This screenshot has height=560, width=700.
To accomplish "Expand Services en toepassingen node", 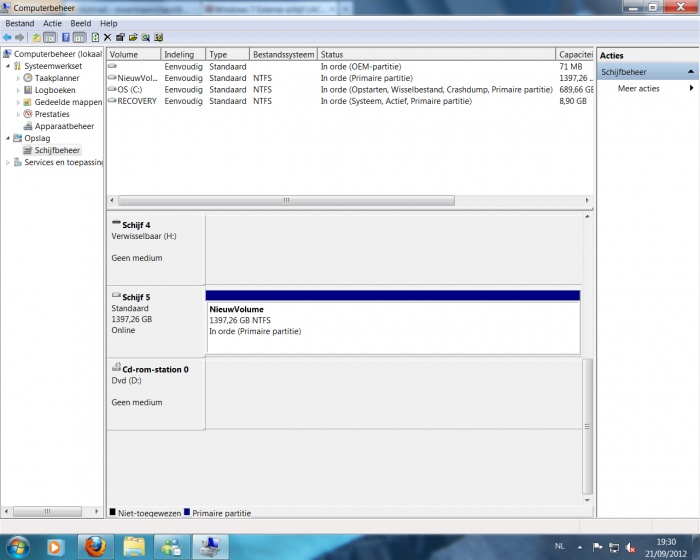I will click(x=8, y=163).
